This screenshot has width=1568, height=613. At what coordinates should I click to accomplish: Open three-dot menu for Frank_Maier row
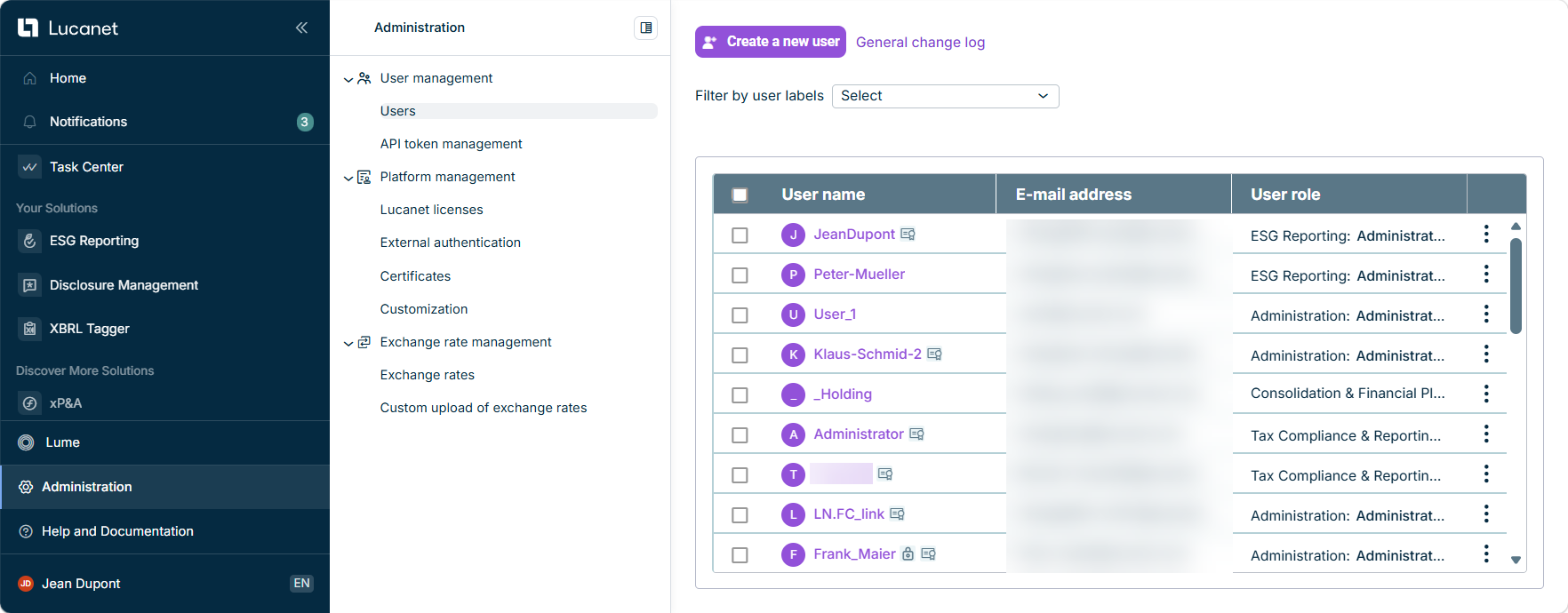(x=1486, y=553)
